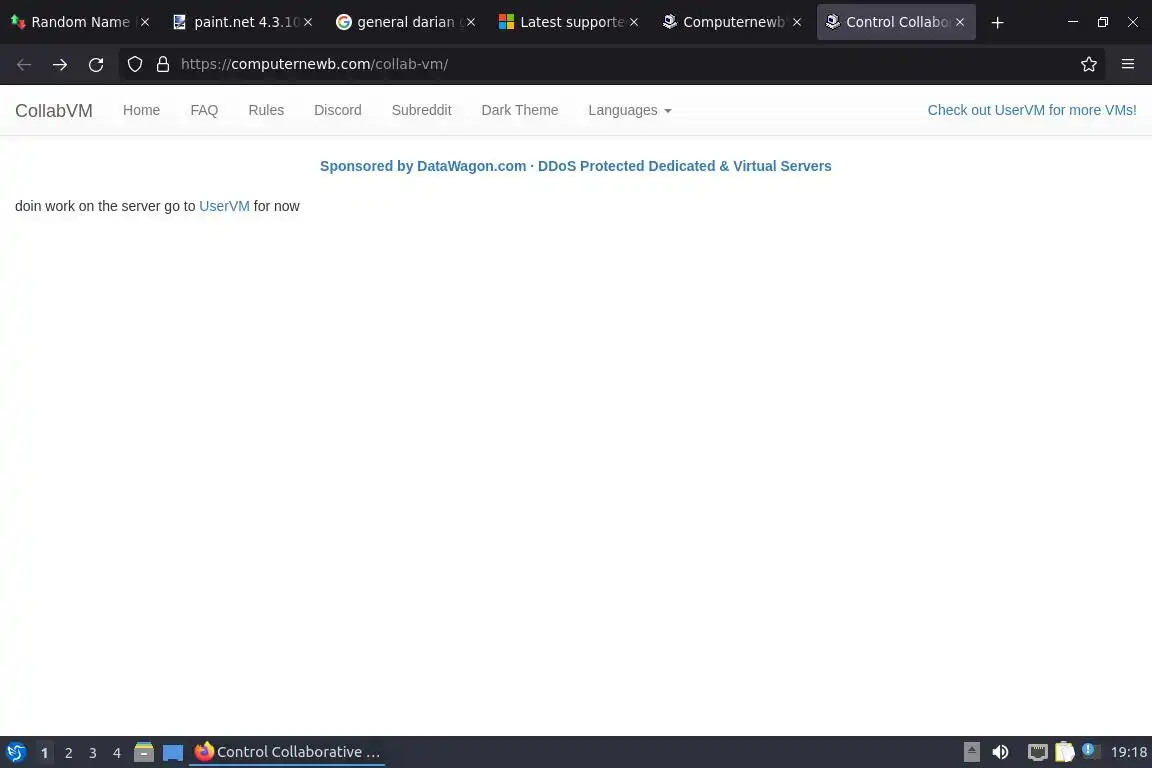
Task: Click the browser forward arrow
Action: click(x=60, y=65)
